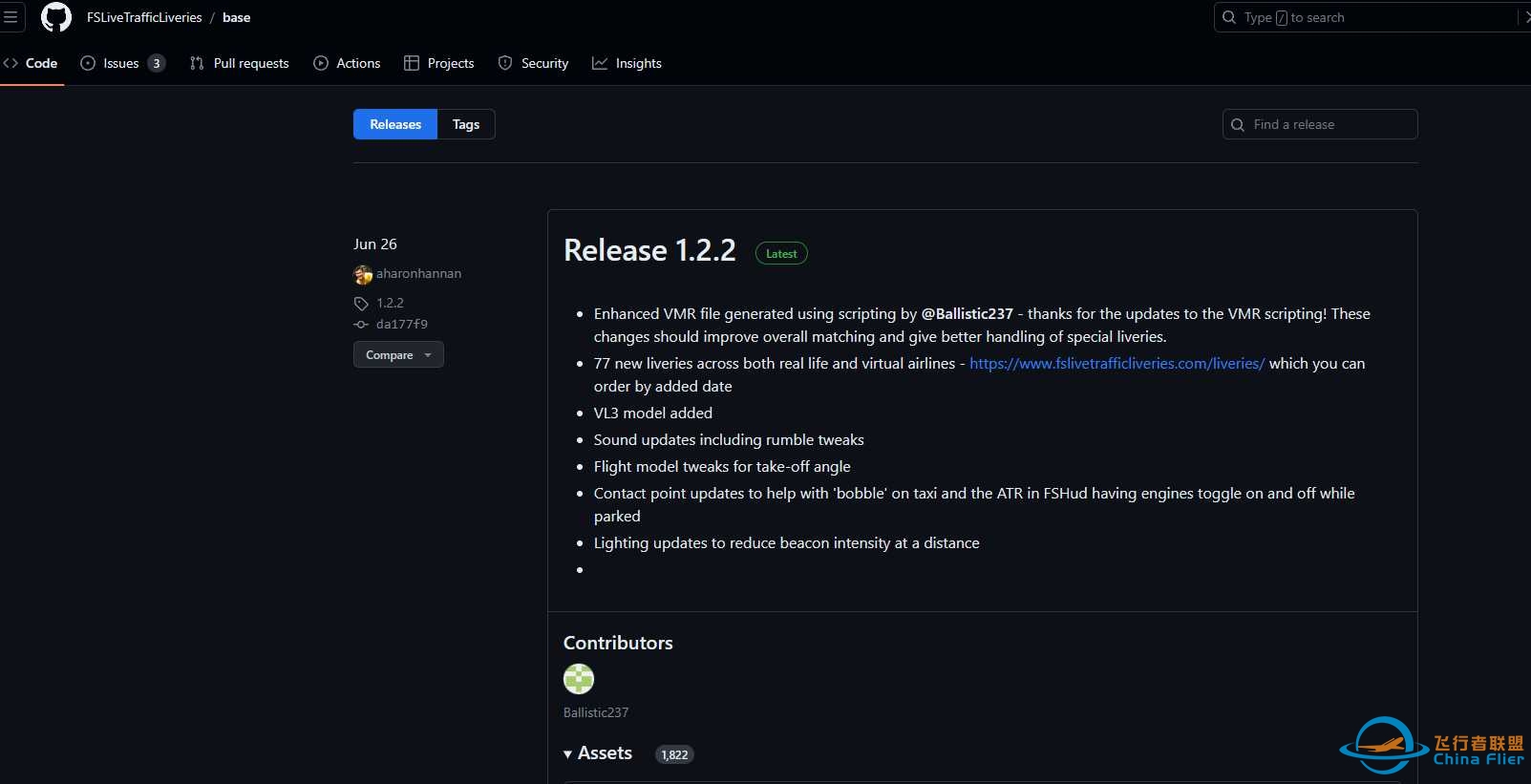View the Insights tab
The height and width of the screenshot is (784, 1531).
coord(627,63)
